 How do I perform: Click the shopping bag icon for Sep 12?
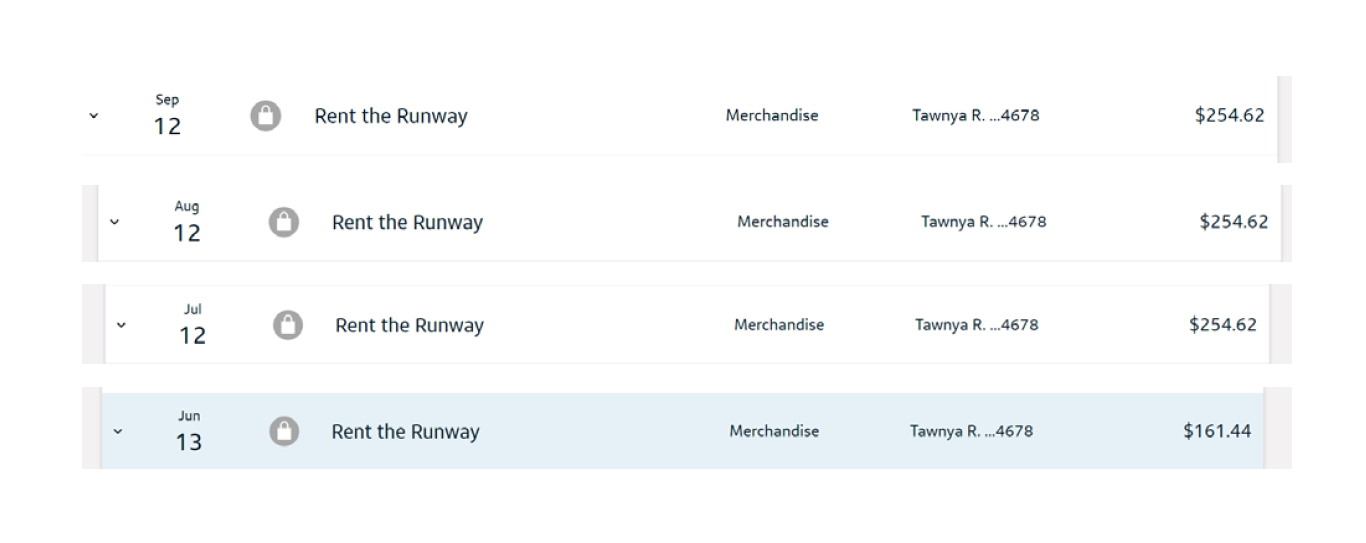point(265,116)
